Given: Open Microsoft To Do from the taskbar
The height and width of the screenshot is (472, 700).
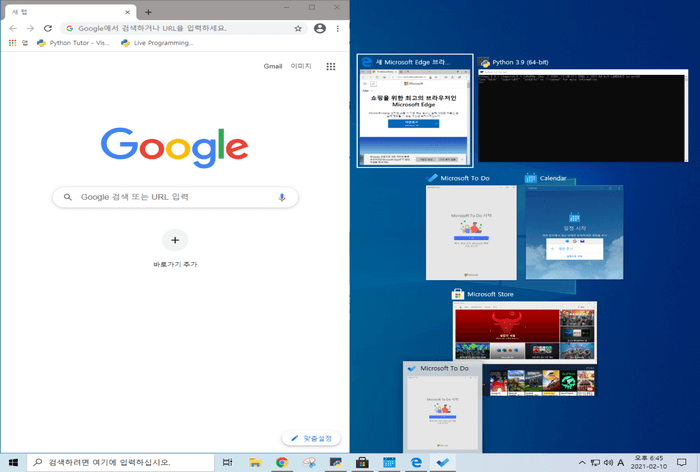Looking at the screenshot, I should coord(443,463).
